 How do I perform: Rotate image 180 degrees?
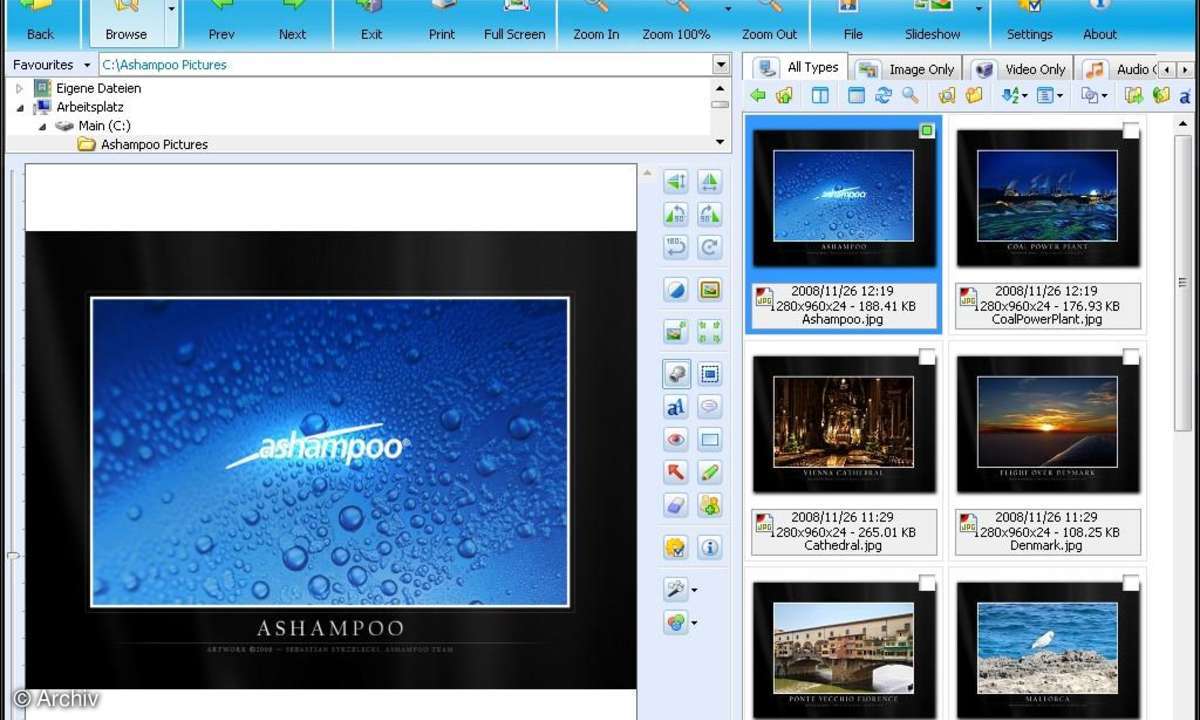(x=676, y=247)
